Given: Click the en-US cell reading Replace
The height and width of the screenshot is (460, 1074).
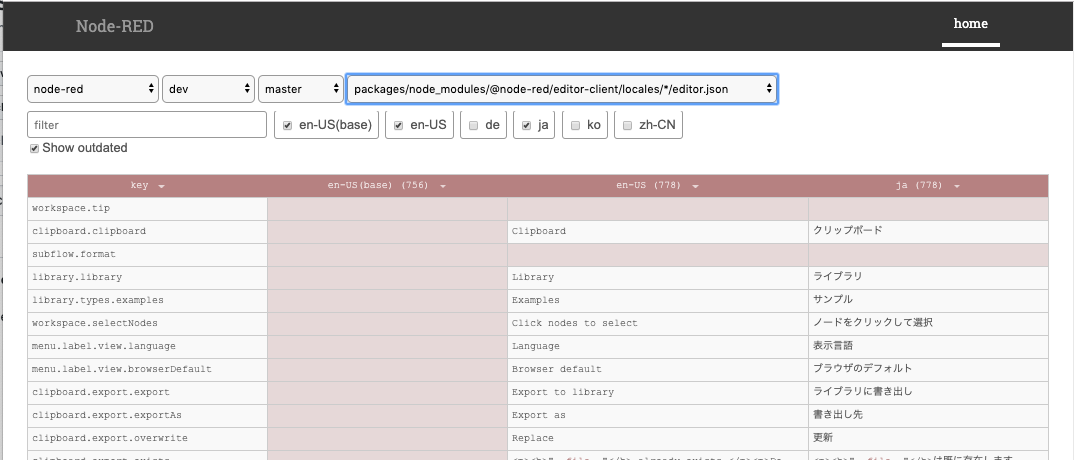Looking at the screenshot, I should pos(658,439).
